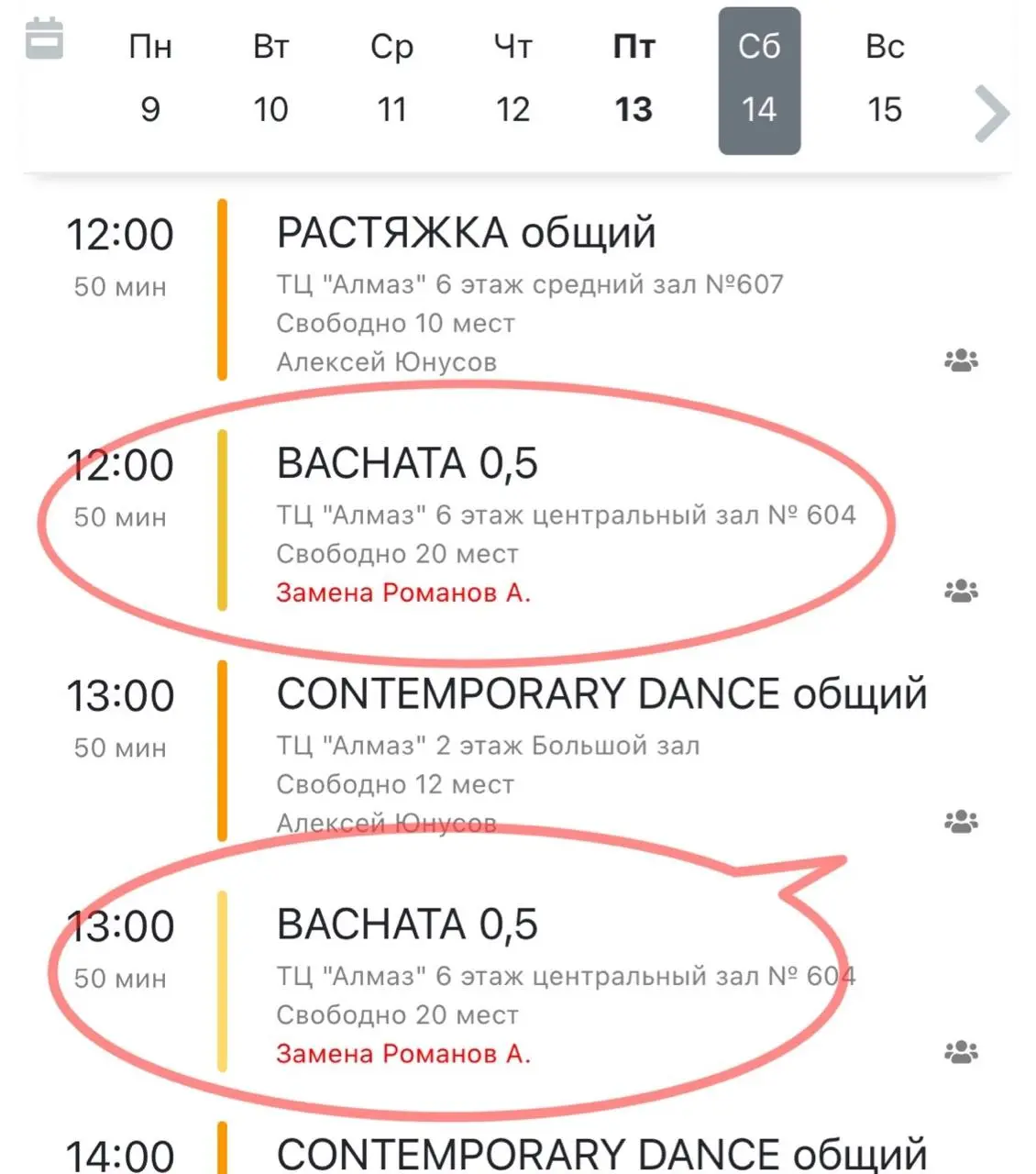Image resolution: width=1036 pixels, height=1174 pixels.
Task: Tap group icon for 12:00 BACHATA class
Action: point(961,591)
